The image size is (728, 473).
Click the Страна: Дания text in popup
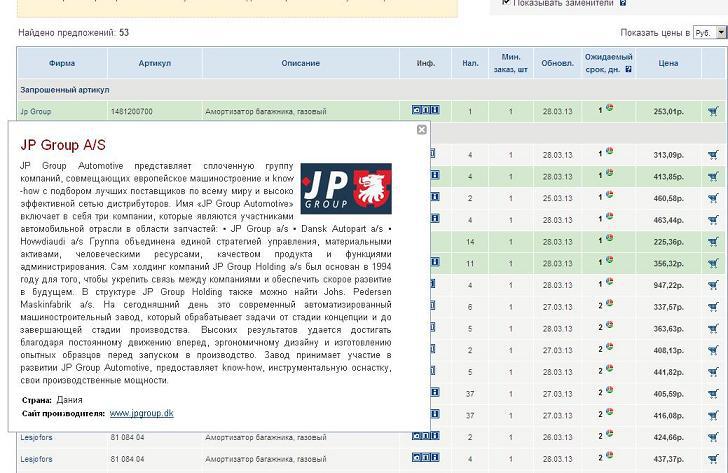click(52, 400)
